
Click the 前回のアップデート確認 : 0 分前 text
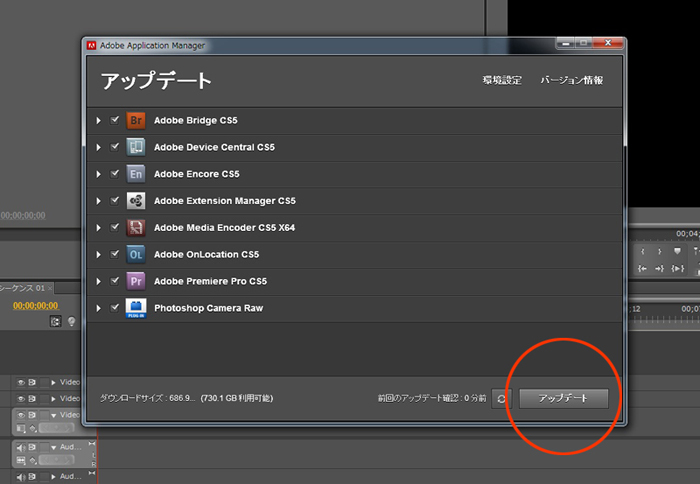(432, 398)
